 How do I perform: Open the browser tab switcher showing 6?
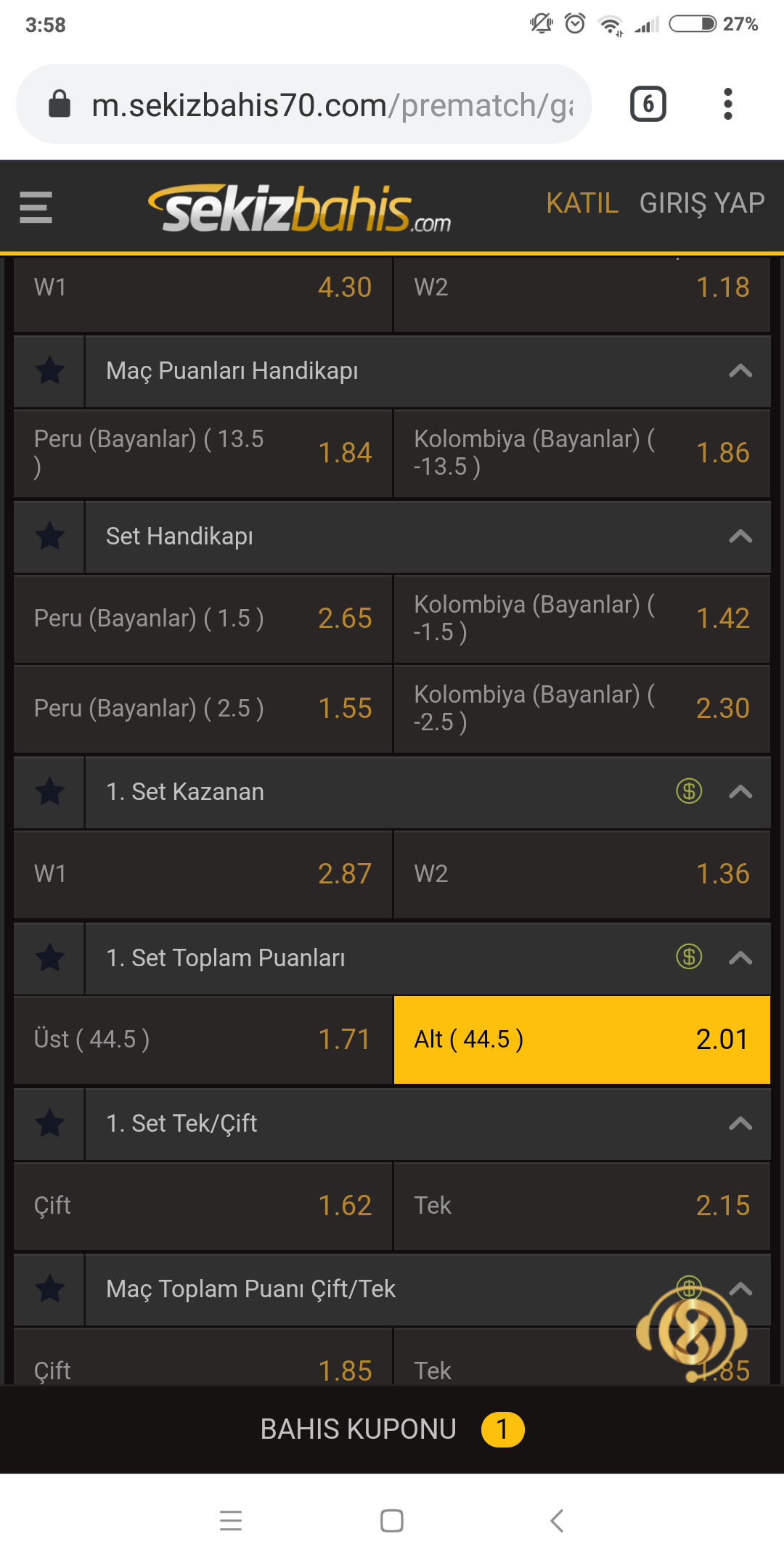(x=648, y=104)
